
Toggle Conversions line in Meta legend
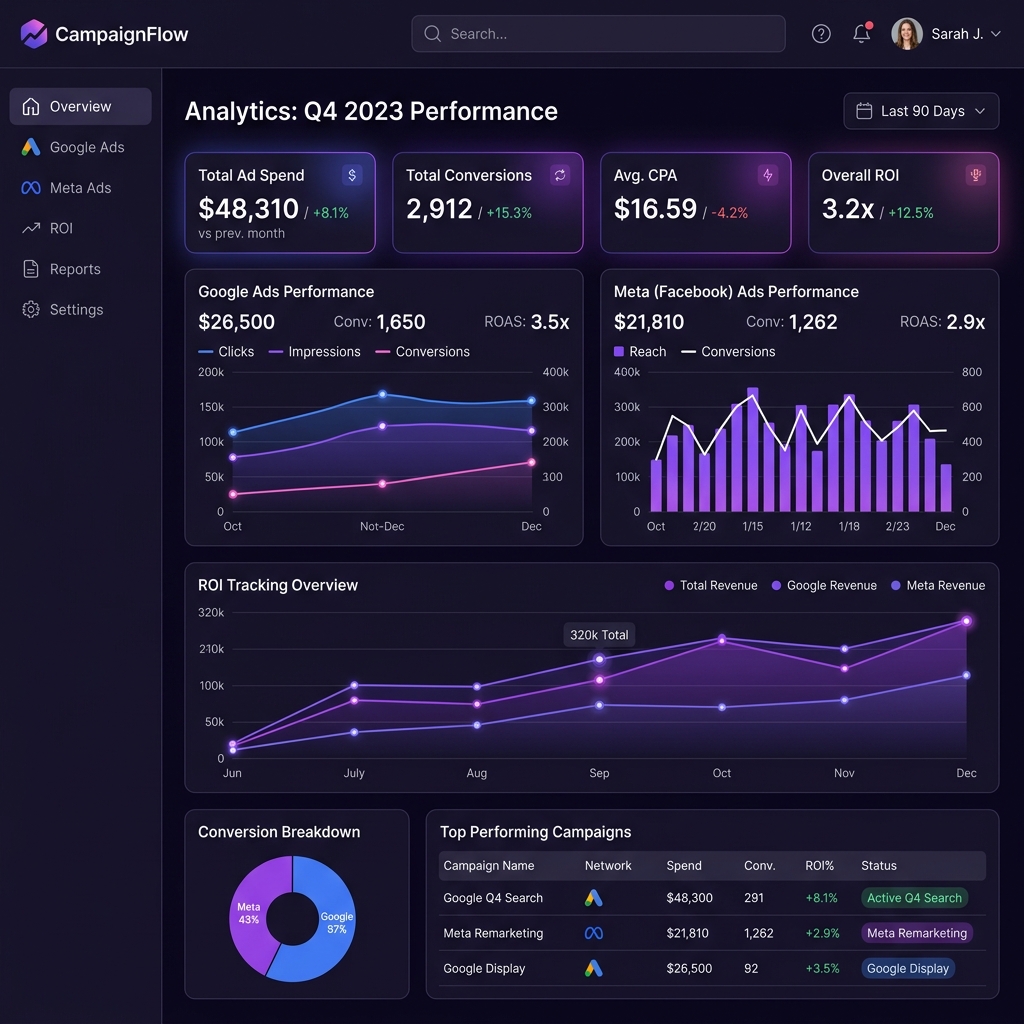click(x=728, y=351)
